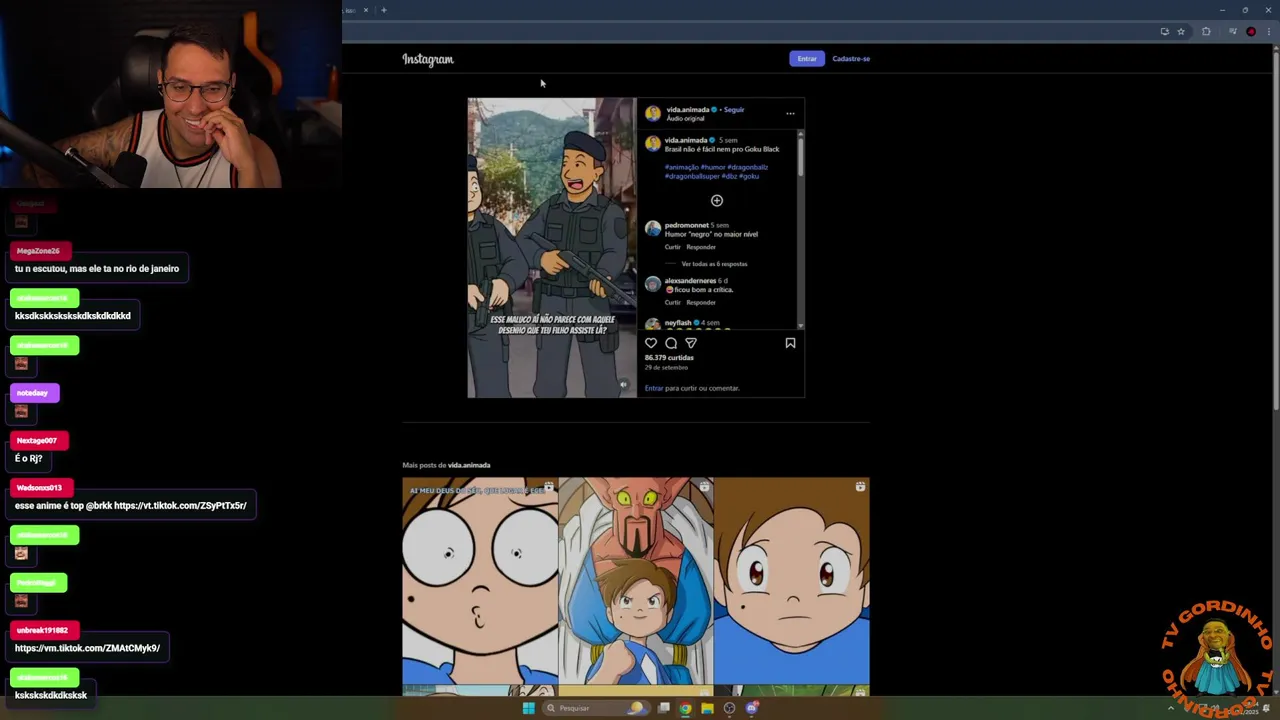Click MegaZone26 chat username
This screenshot has width=1280, height=720.
point(38,251)
